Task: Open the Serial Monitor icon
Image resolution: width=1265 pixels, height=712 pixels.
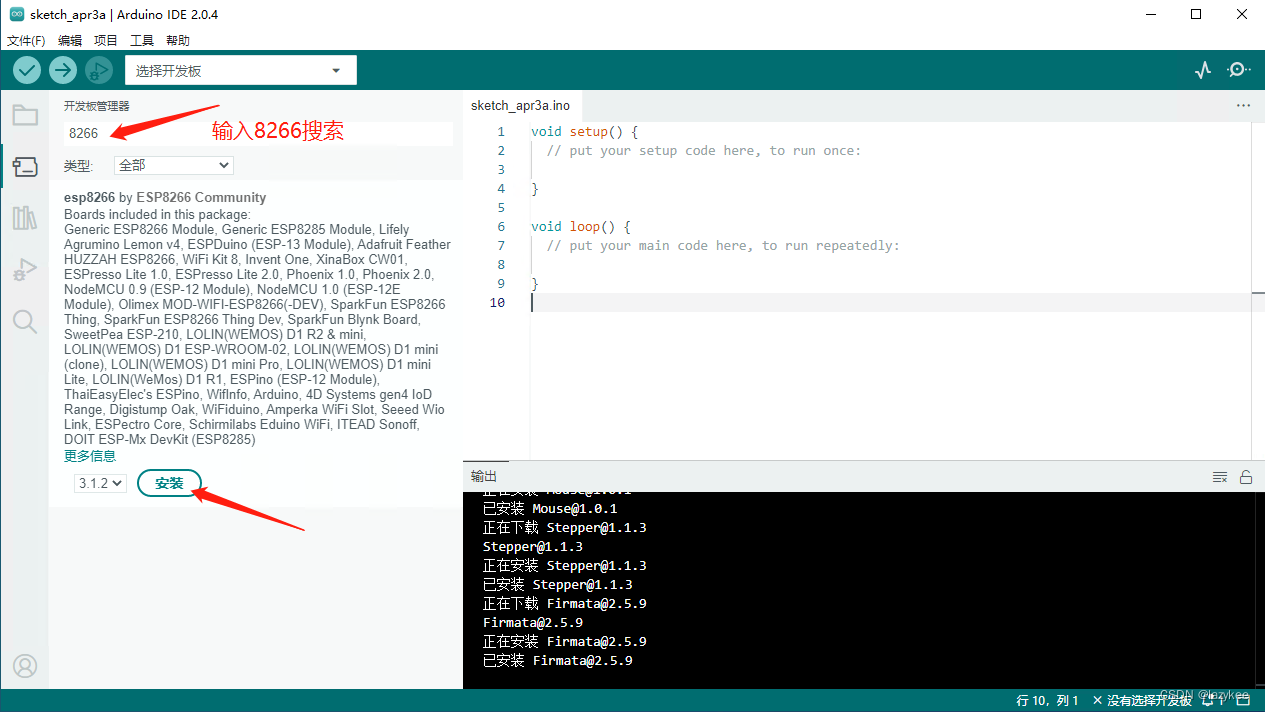Action: pyautogui.click(x=1238, y=69)
